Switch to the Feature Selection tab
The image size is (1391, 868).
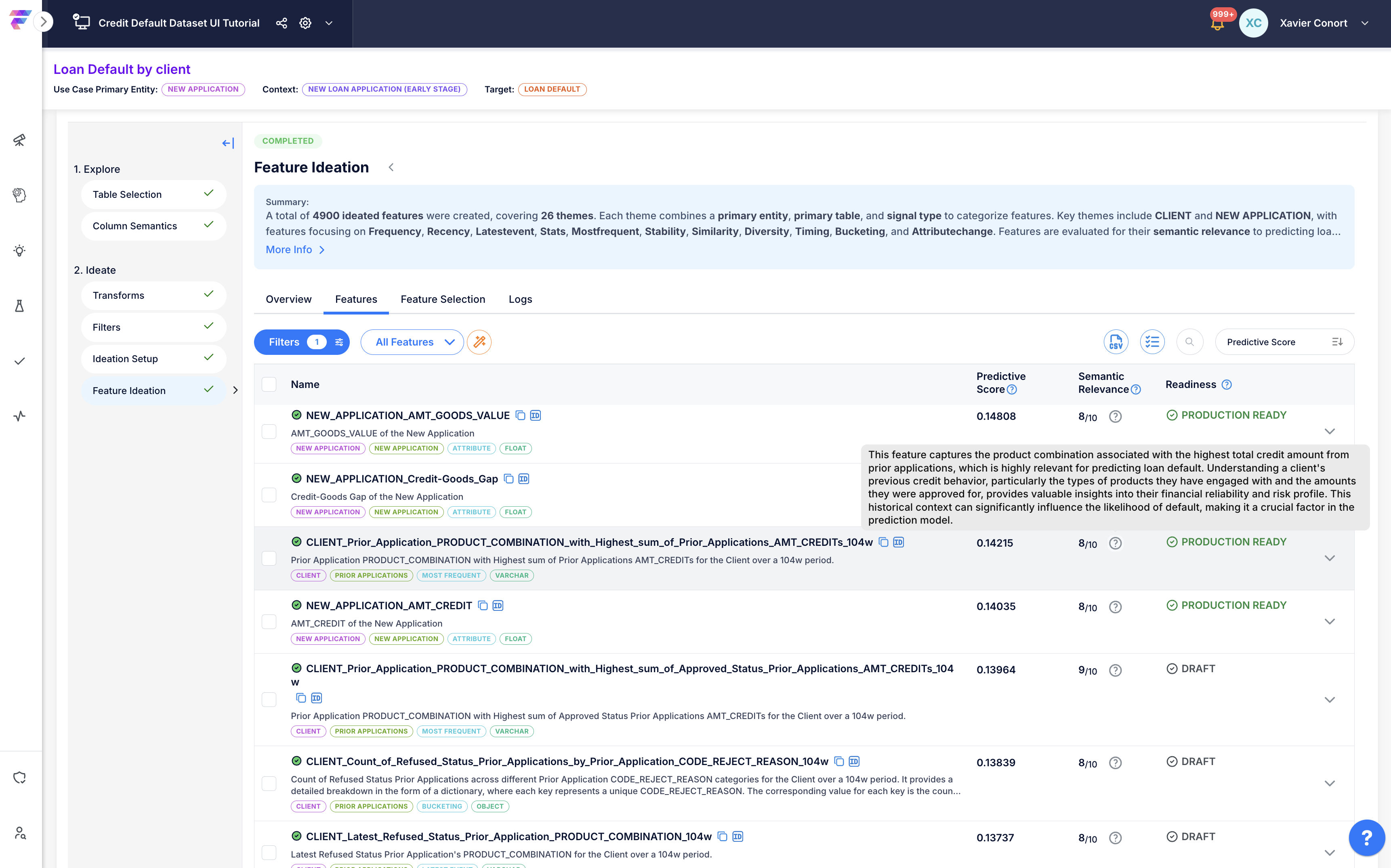pyautogui.click(x=443, y=299)
